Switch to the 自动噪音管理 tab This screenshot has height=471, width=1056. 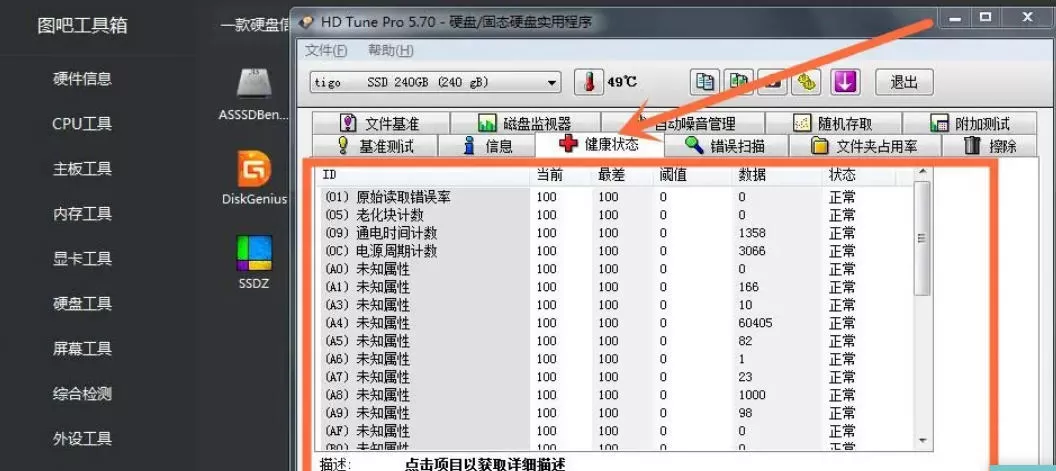pyautogui.click(x=686, y=123)
